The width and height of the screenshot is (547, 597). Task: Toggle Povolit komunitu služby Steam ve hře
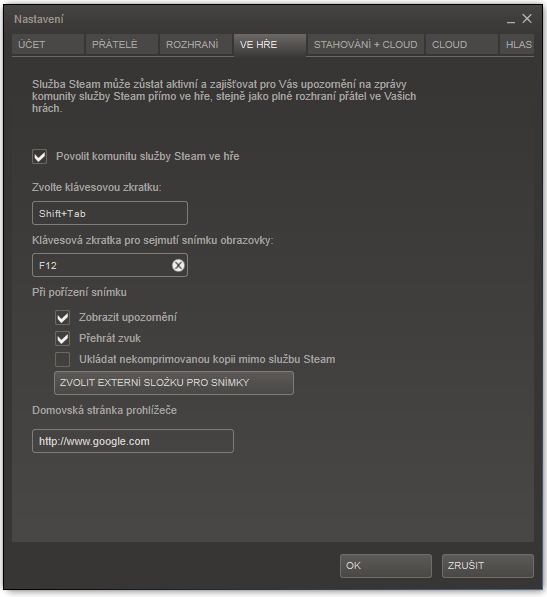[x=40, y=156]
